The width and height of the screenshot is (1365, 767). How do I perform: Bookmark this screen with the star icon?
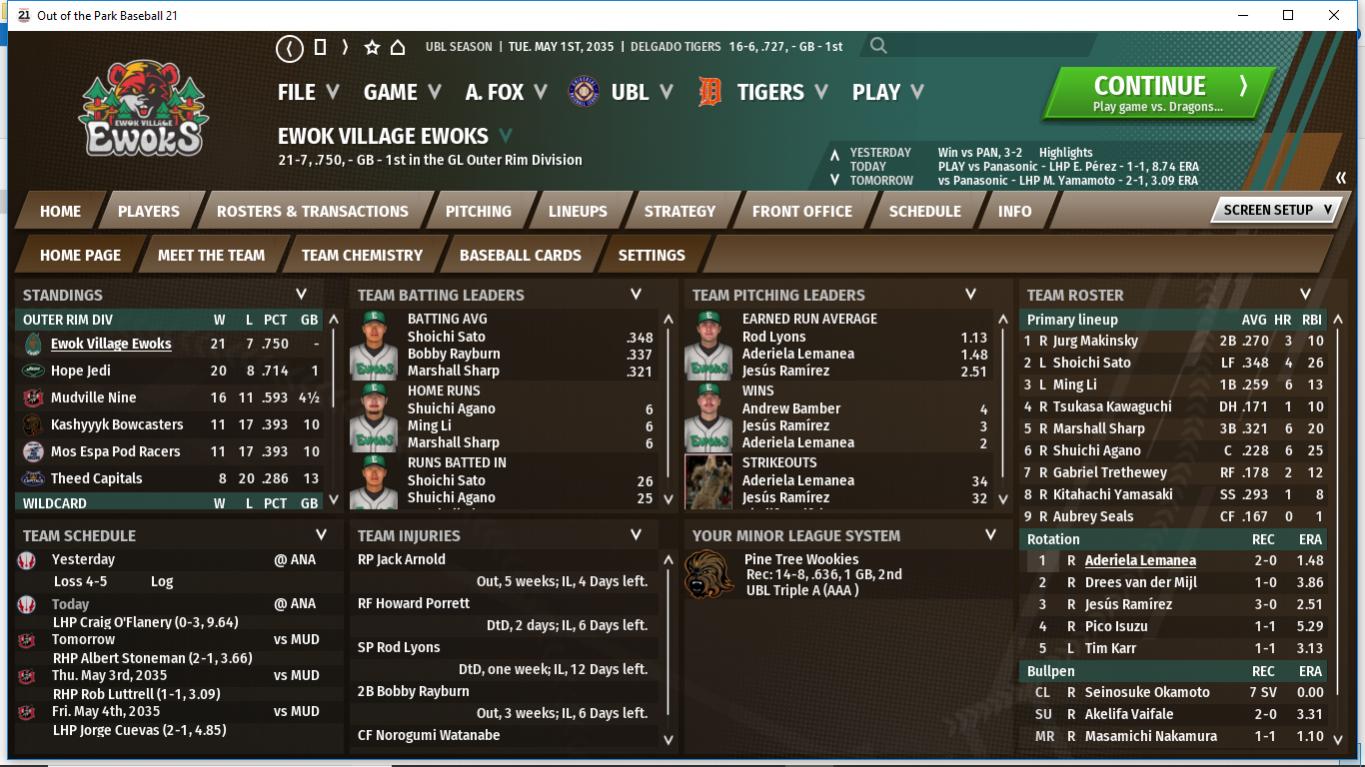(x=372, y=47)
